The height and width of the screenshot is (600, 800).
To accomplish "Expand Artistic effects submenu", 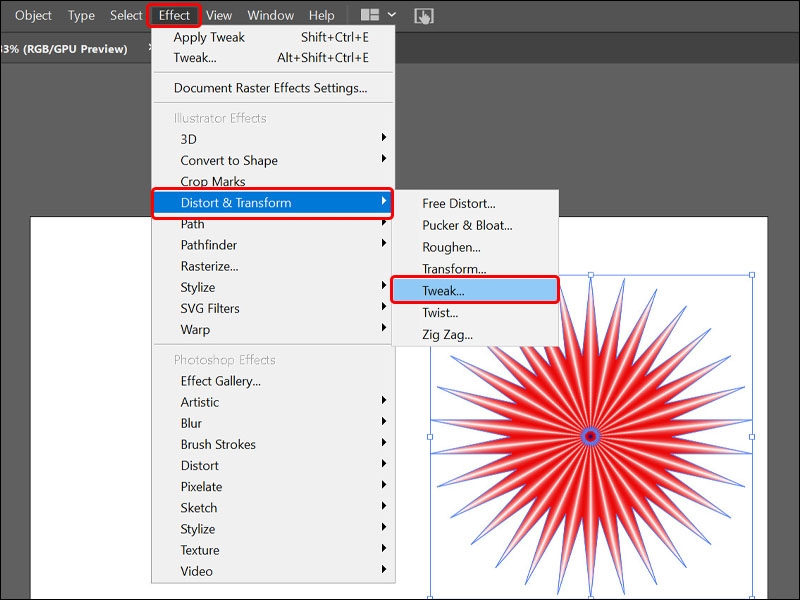I will tap(273, 402).
